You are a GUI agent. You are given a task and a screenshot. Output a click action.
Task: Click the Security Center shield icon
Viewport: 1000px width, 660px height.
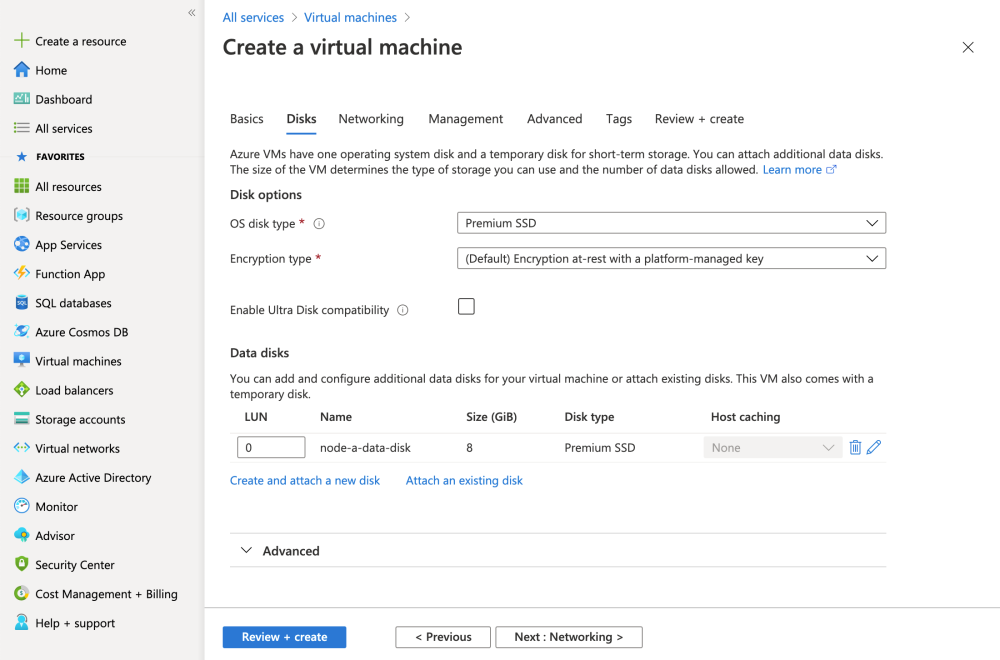pos(22,565)
